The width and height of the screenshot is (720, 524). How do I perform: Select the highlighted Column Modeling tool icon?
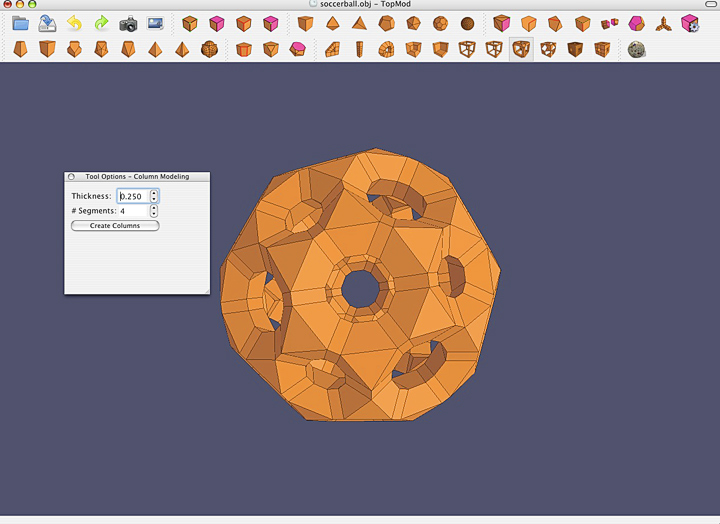coord(520,49)
